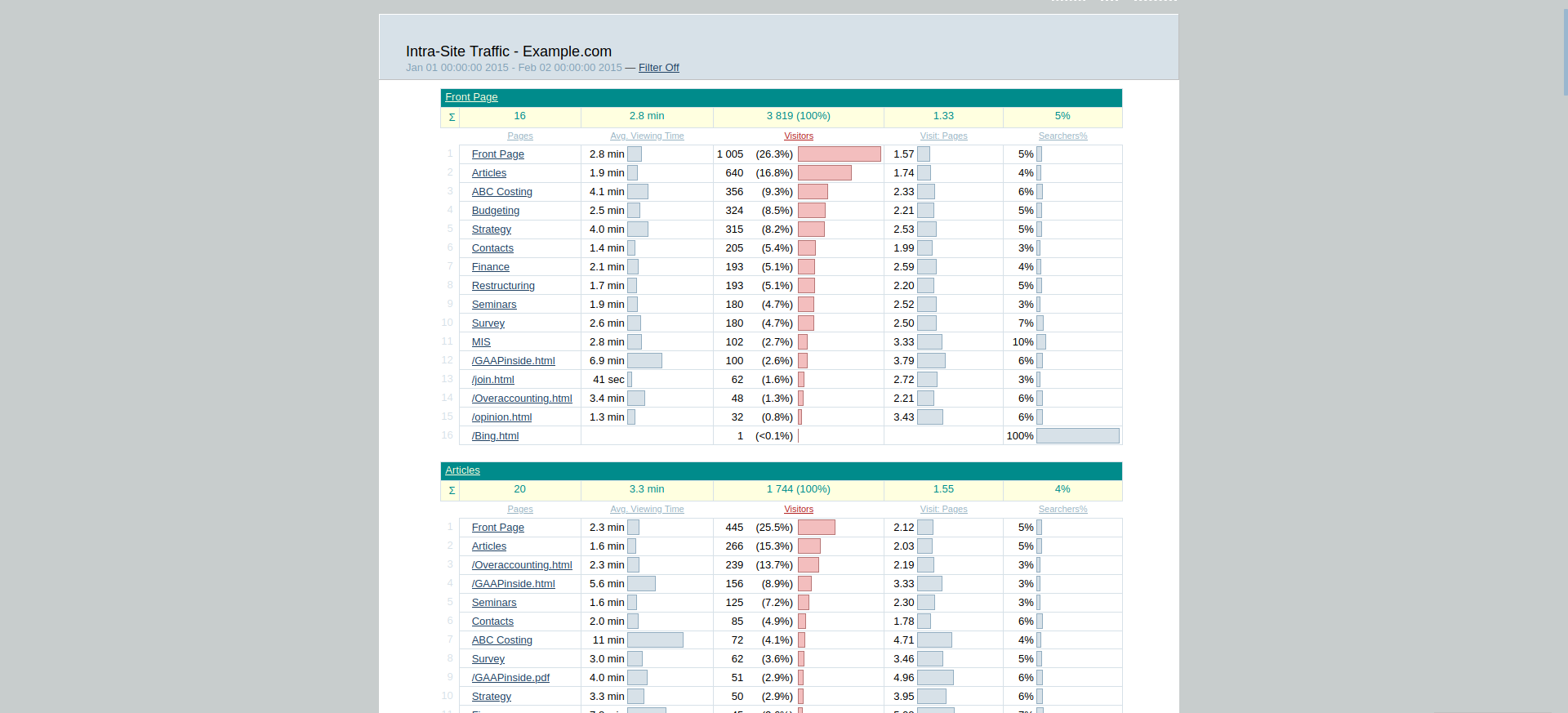Open the /GAAPinside.pdf link

click(510, 678)
